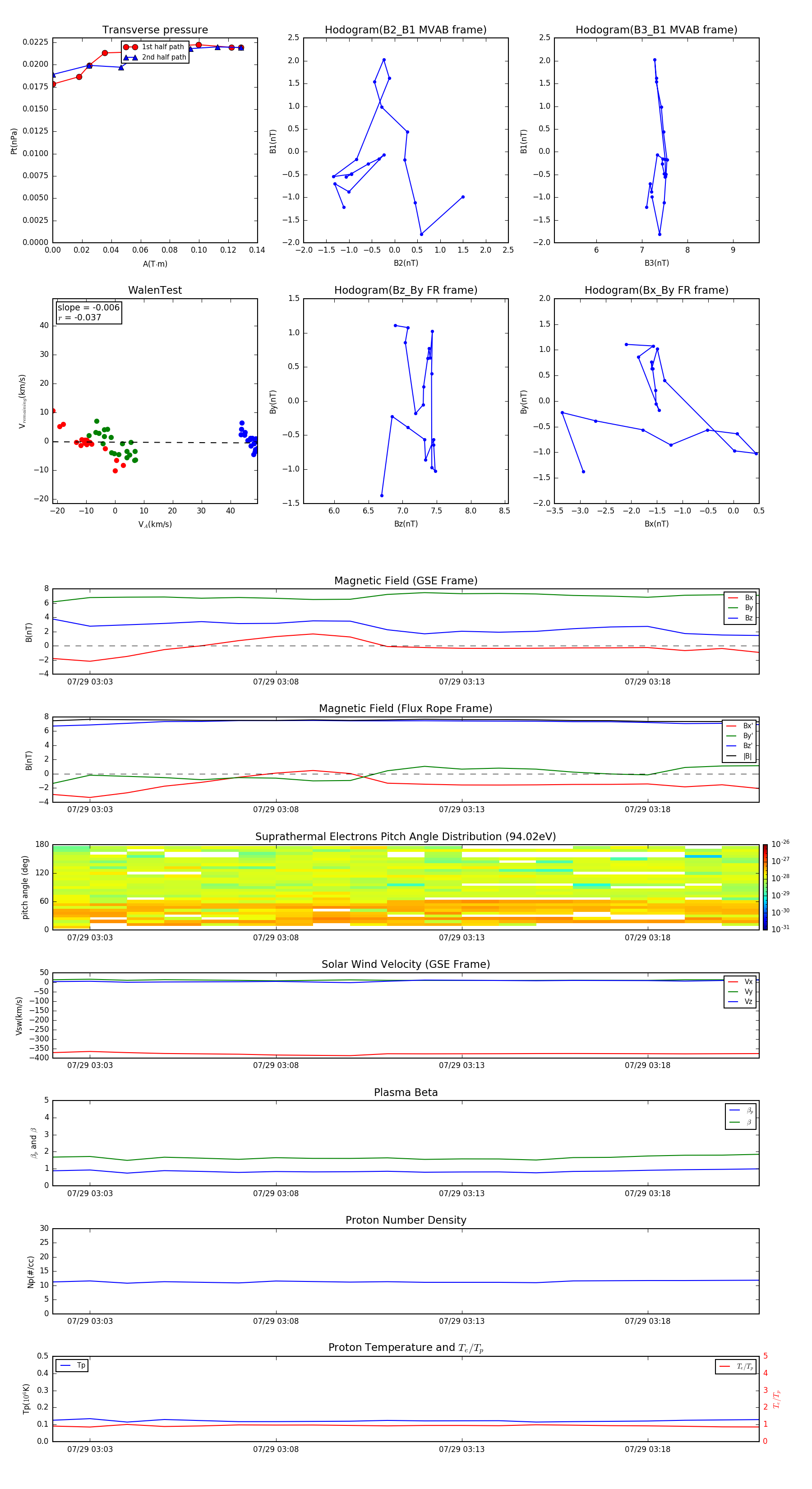Viewport: 812px width, 1489px height.
Task: Click '07/29 03:03' tick under temperature plot
Action: tap(90, 1449)
